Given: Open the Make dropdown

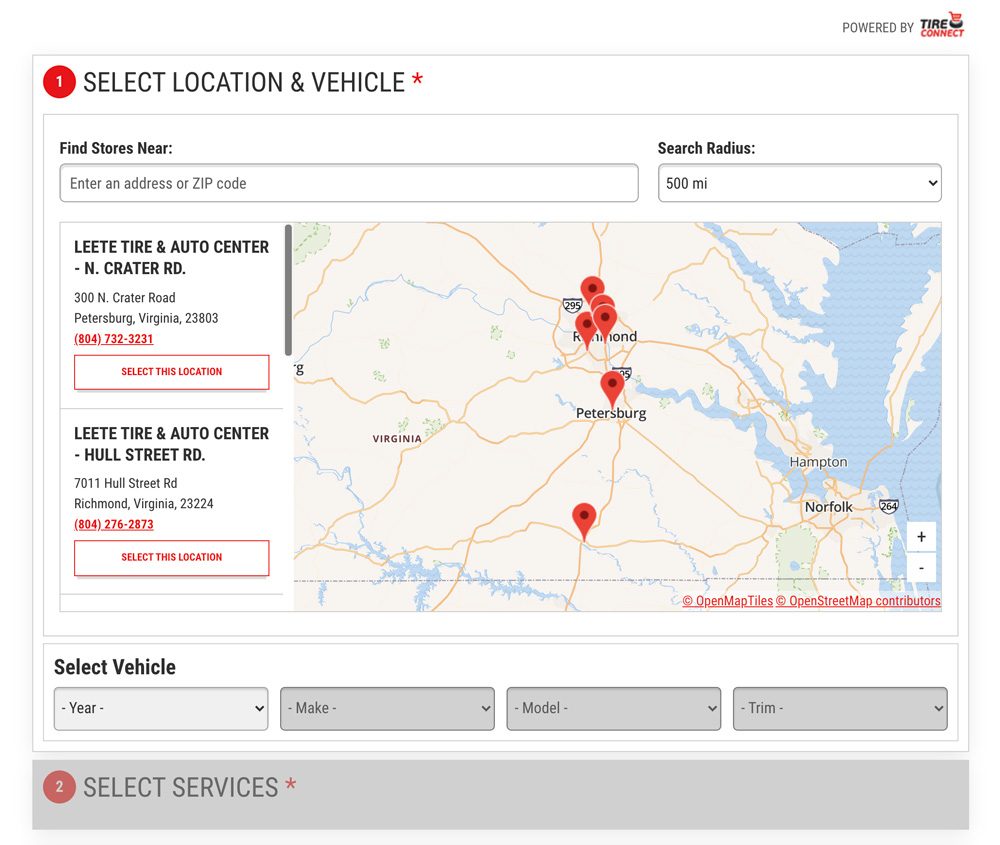Looking at the screenshot, I should (x=387, y=709).
